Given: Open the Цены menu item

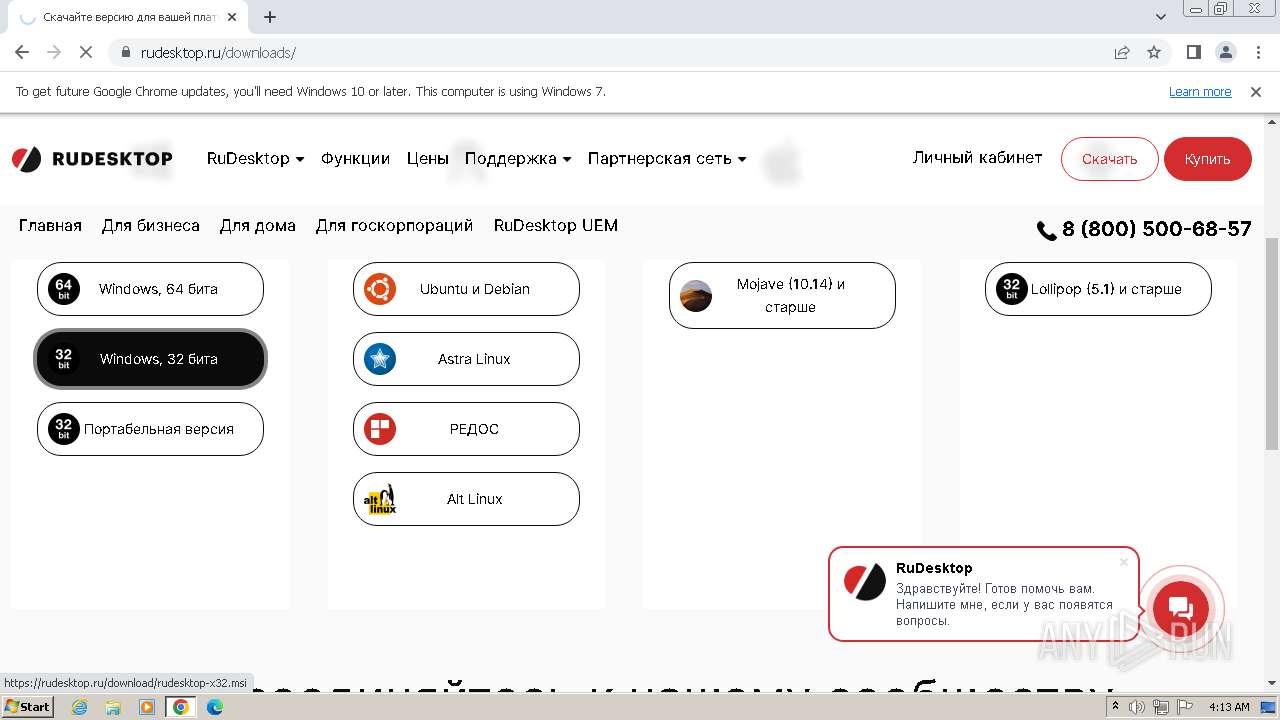Looking at the screenshot, I should click(427, 158).
